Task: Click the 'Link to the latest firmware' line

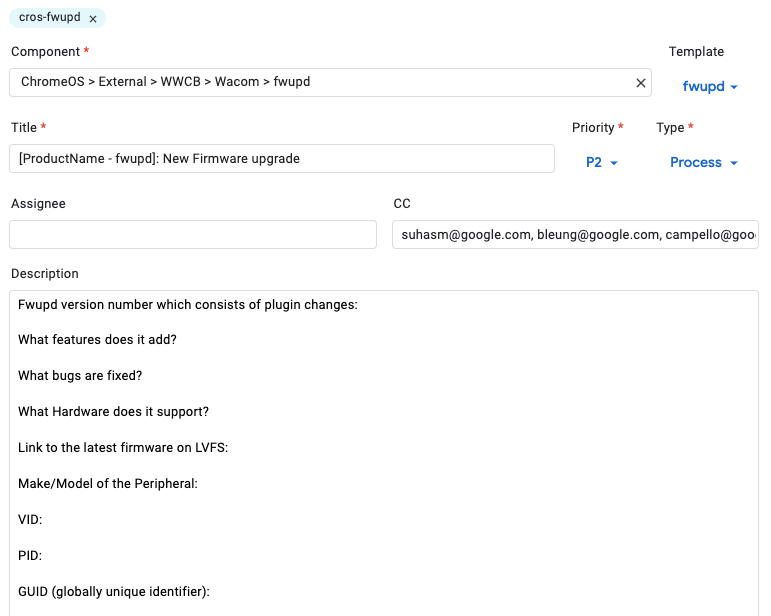Action: click(x=123, y=448)
